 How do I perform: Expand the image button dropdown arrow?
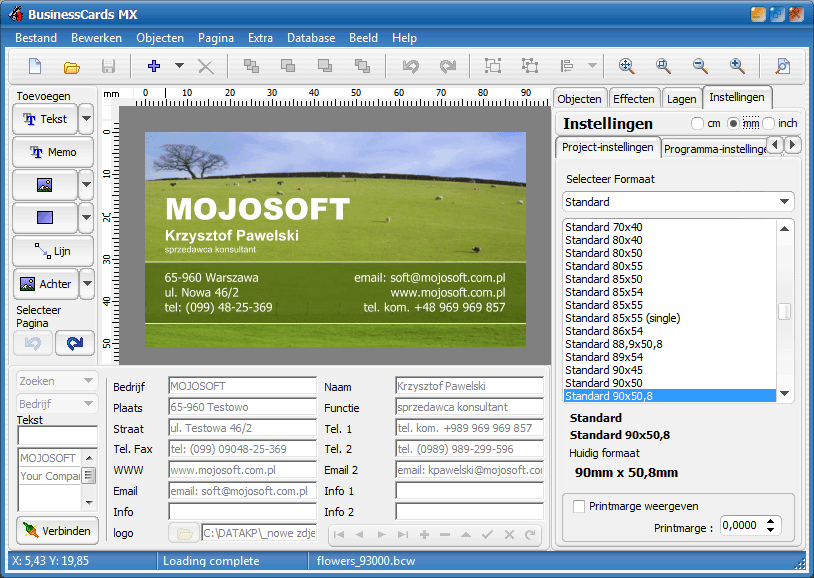tap(86, 185)
